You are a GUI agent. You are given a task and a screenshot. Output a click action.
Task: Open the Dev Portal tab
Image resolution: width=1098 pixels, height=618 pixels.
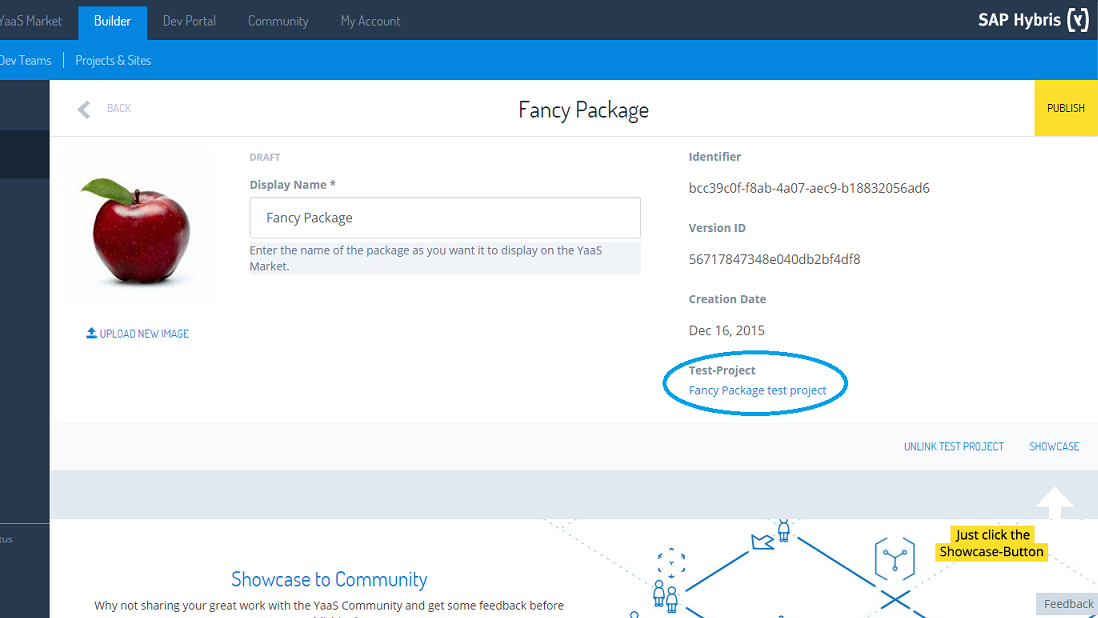click(x=189, y=21)
